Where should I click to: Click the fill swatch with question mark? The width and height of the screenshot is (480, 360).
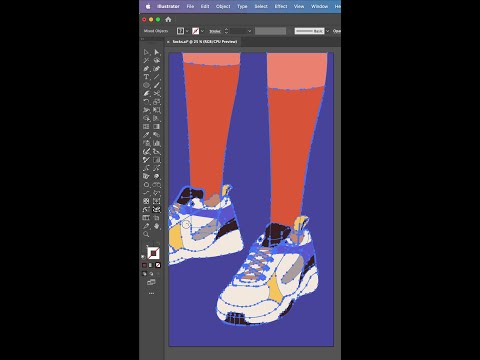[x=180, y=31]
